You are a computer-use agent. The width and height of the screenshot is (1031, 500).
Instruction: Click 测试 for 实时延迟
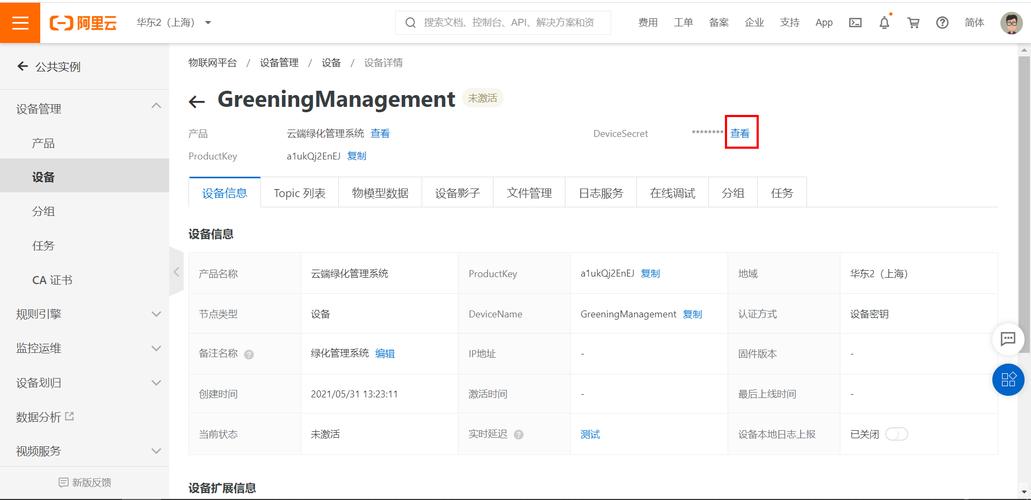tap(590, 434)
